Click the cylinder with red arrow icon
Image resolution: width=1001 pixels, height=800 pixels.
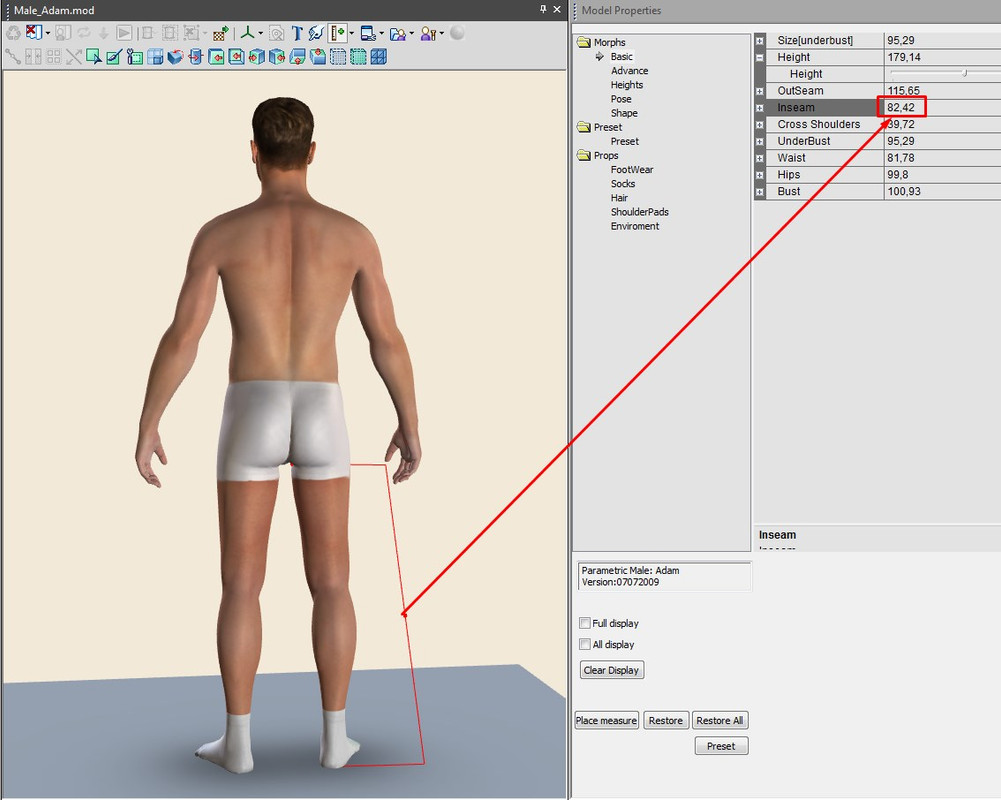(x=196, y=57)
